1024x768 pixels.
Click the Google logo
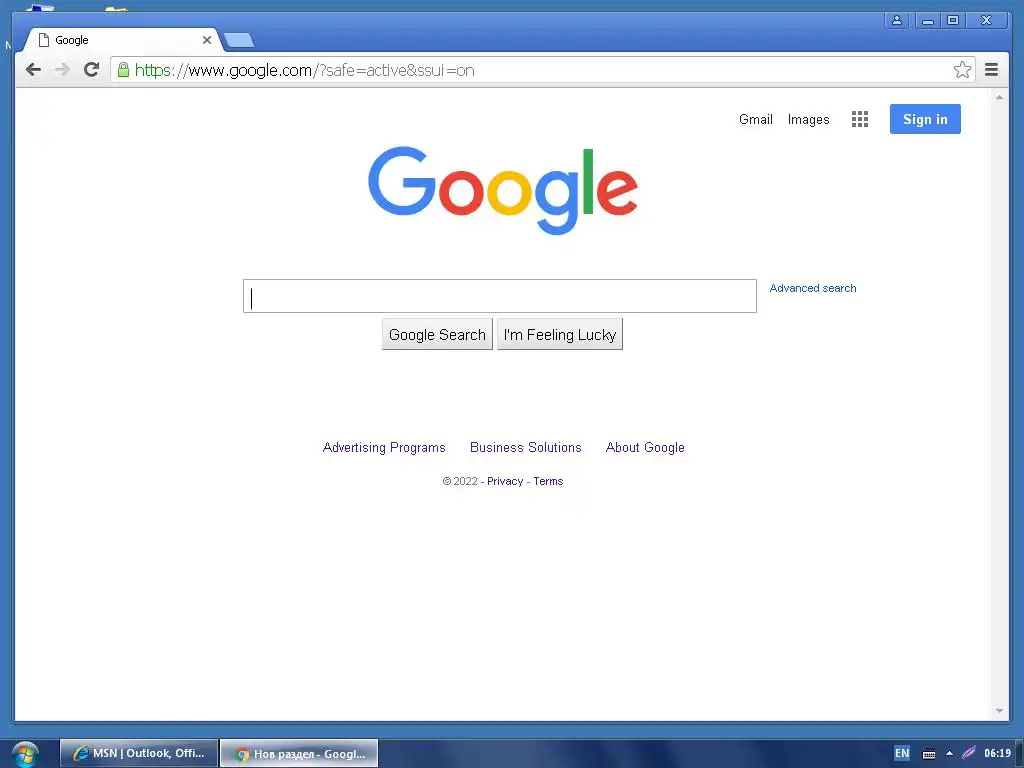(x=503, y=191)
